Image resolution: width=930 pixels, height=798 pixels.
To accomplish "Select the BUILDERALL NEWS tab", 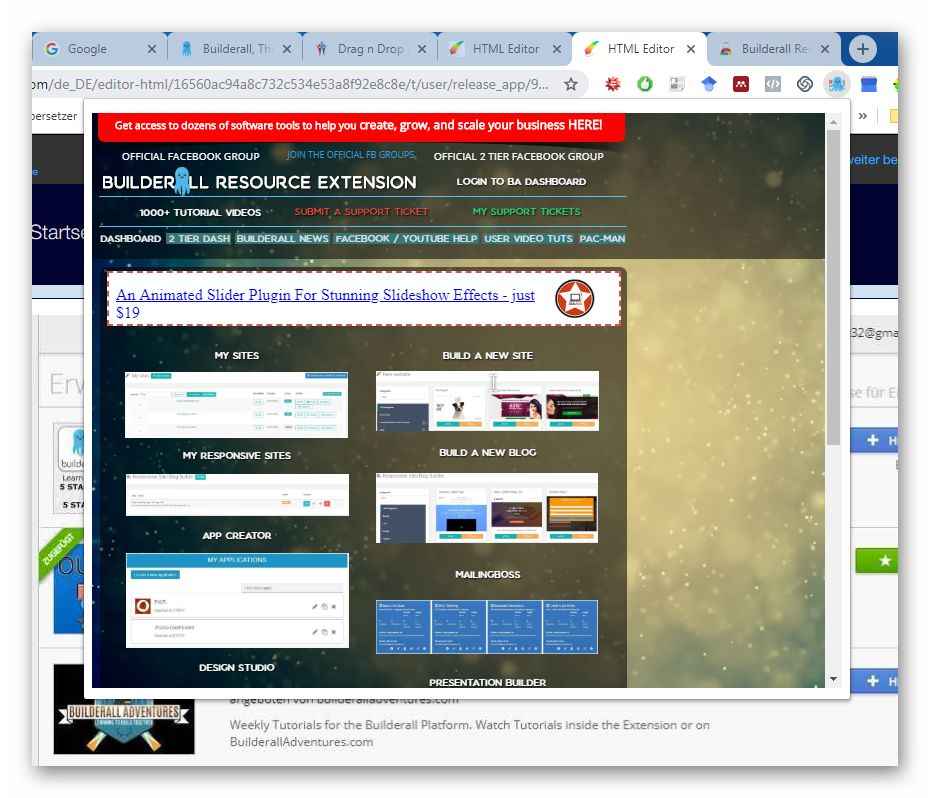I will (x=281, y=239).
